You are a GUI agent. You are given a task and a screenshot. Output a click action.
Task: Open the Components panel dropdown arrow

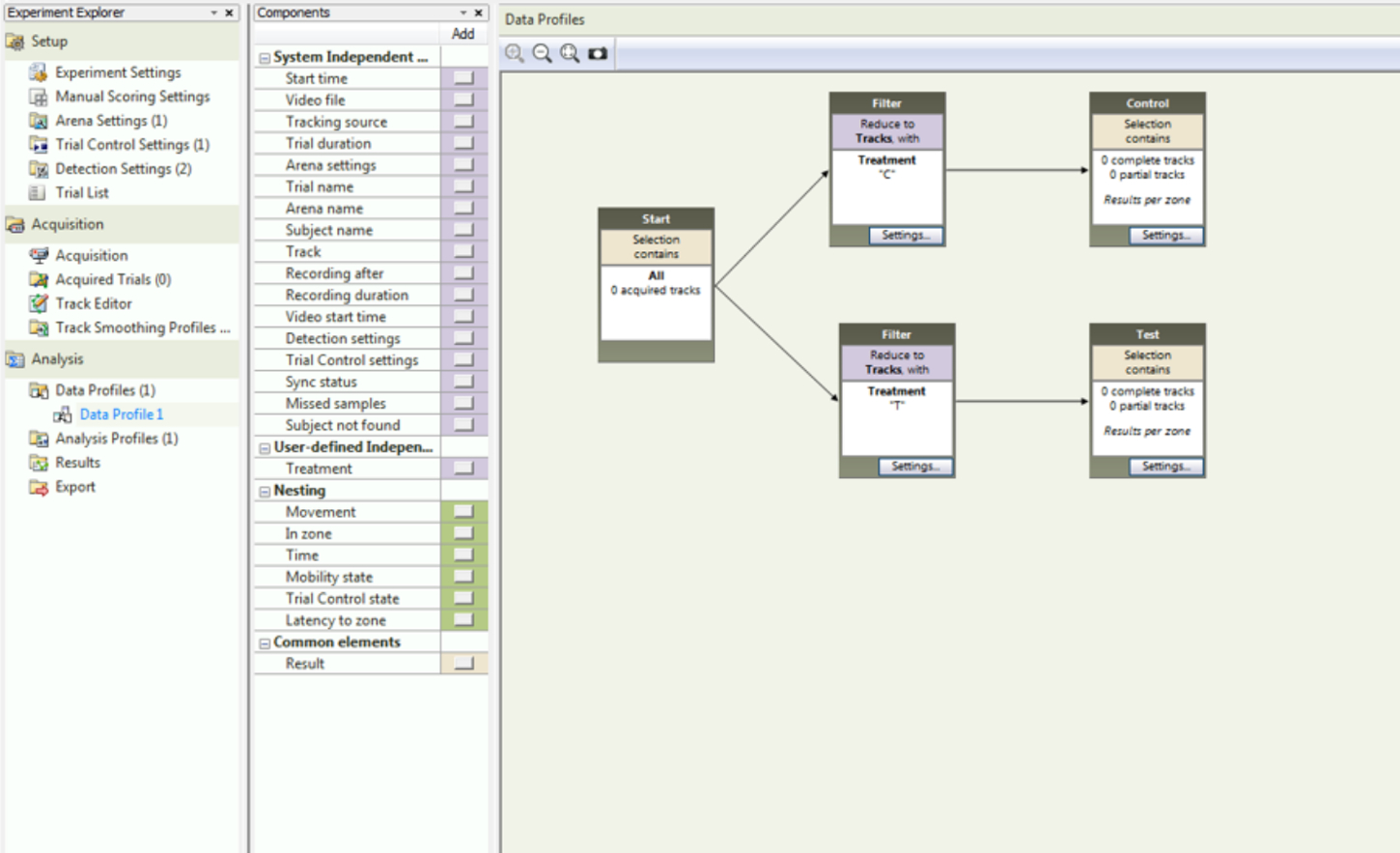point(463,13)
